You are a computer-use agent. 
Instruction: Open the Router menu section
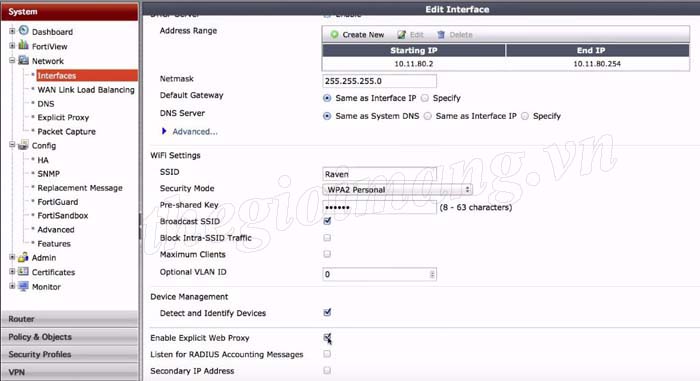pyautogui.click(x=70, y=319)
